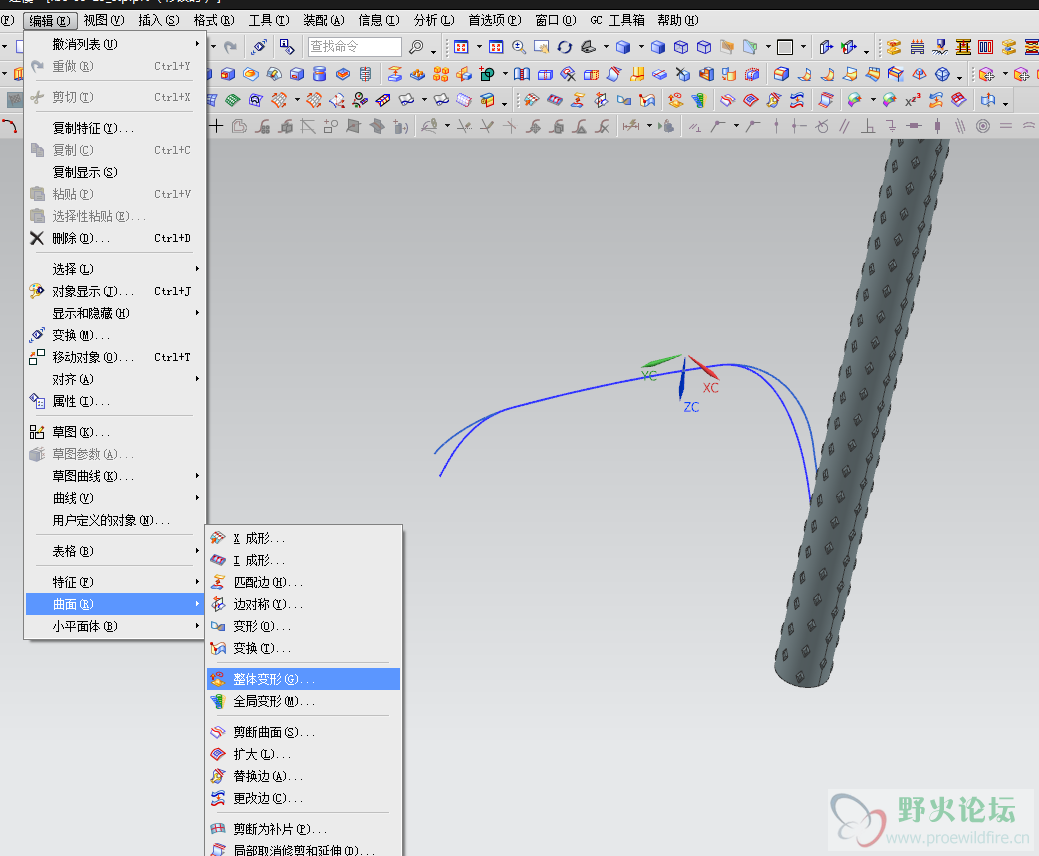Click the red three-point arc icon
The height and width of the screenshot is (856, 1039).
click(9, 126)
